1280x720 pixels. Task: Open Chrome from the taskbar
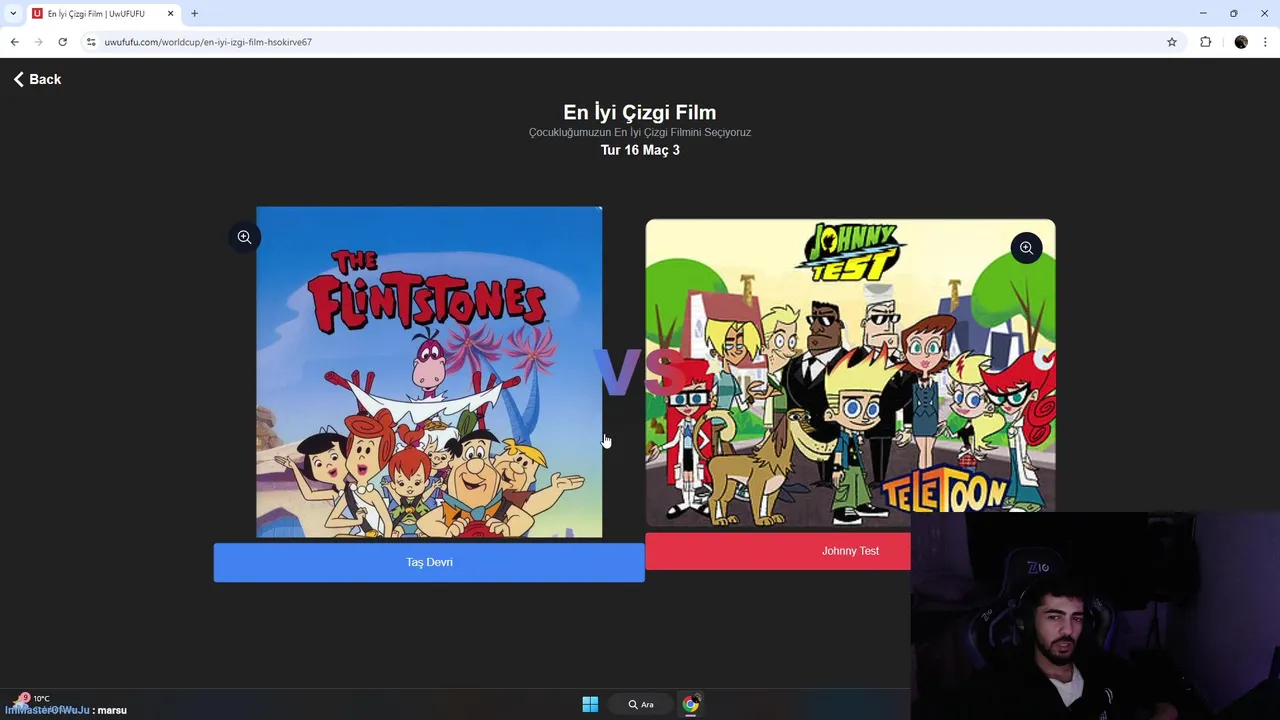click(x=690, y=704)
